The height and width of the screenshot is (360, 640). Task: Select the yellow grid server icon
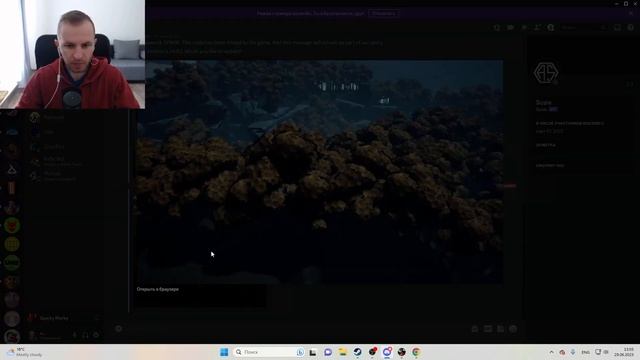(x=12, y=244)
